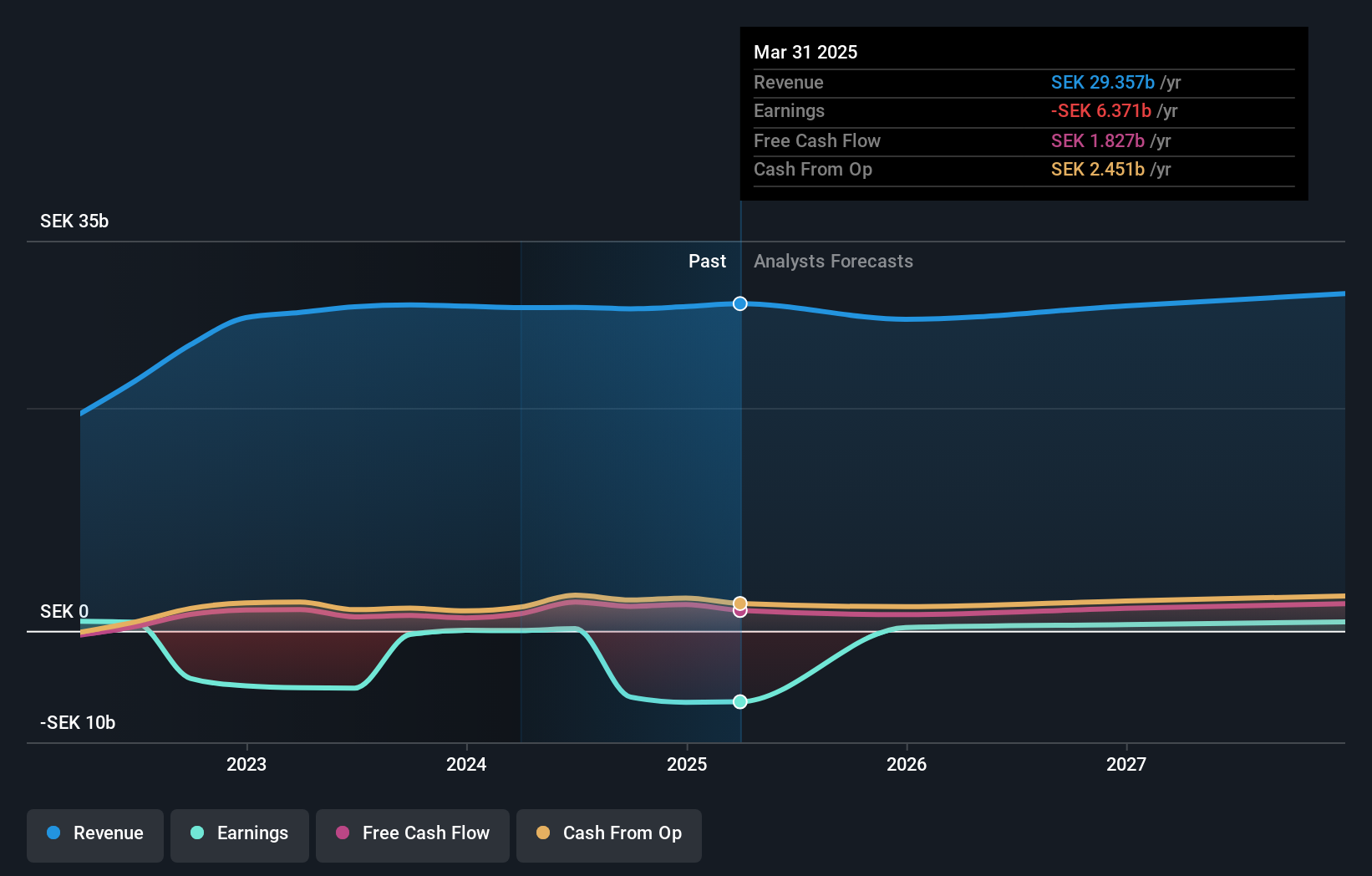This screenshot has height=876, width=1372.
Task: Click the 2025 x-axis label
Action: tap(687, 764)
